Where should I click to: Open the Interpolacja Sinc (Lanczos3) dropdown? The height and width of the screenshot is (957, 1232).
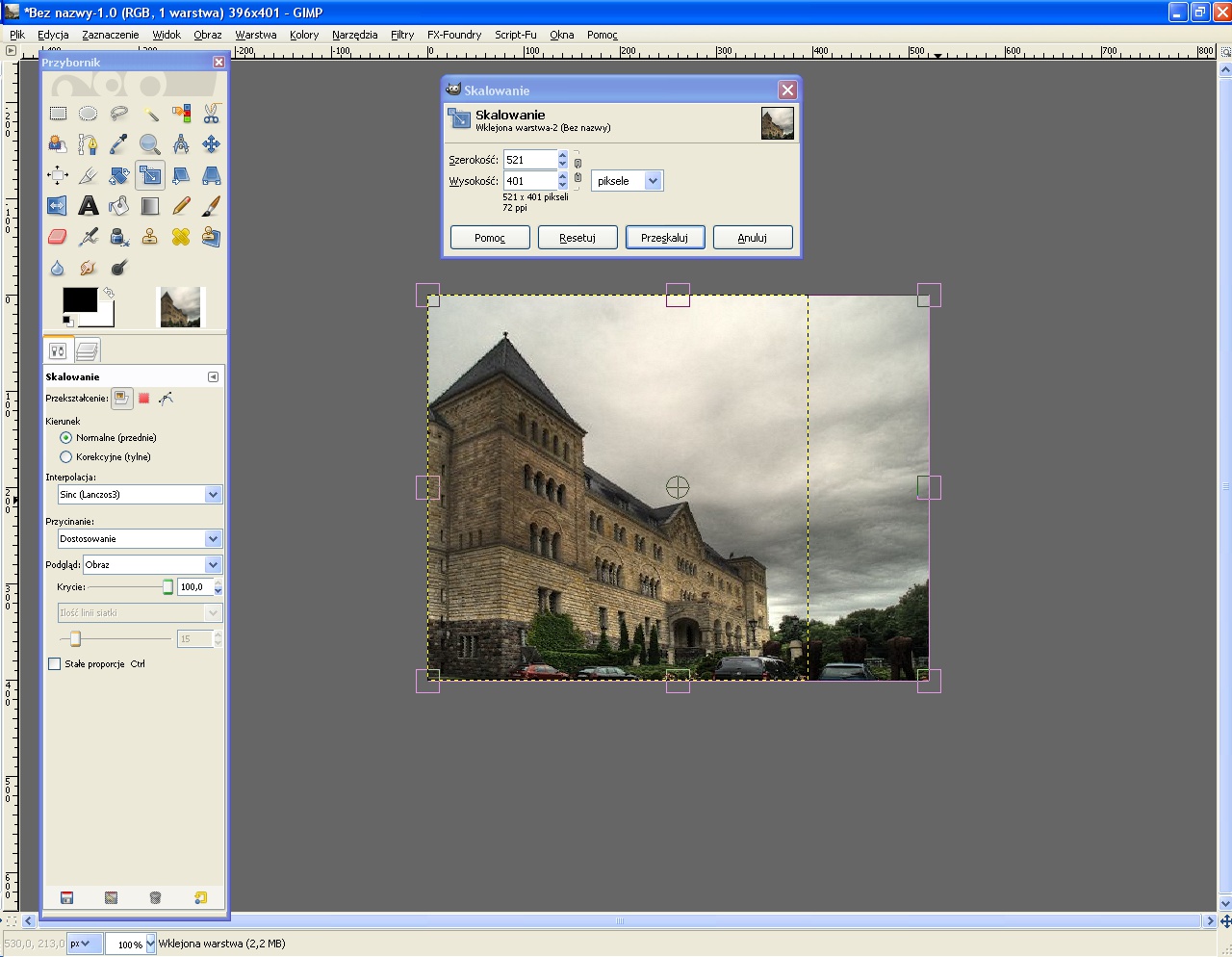tap(213, 495)
